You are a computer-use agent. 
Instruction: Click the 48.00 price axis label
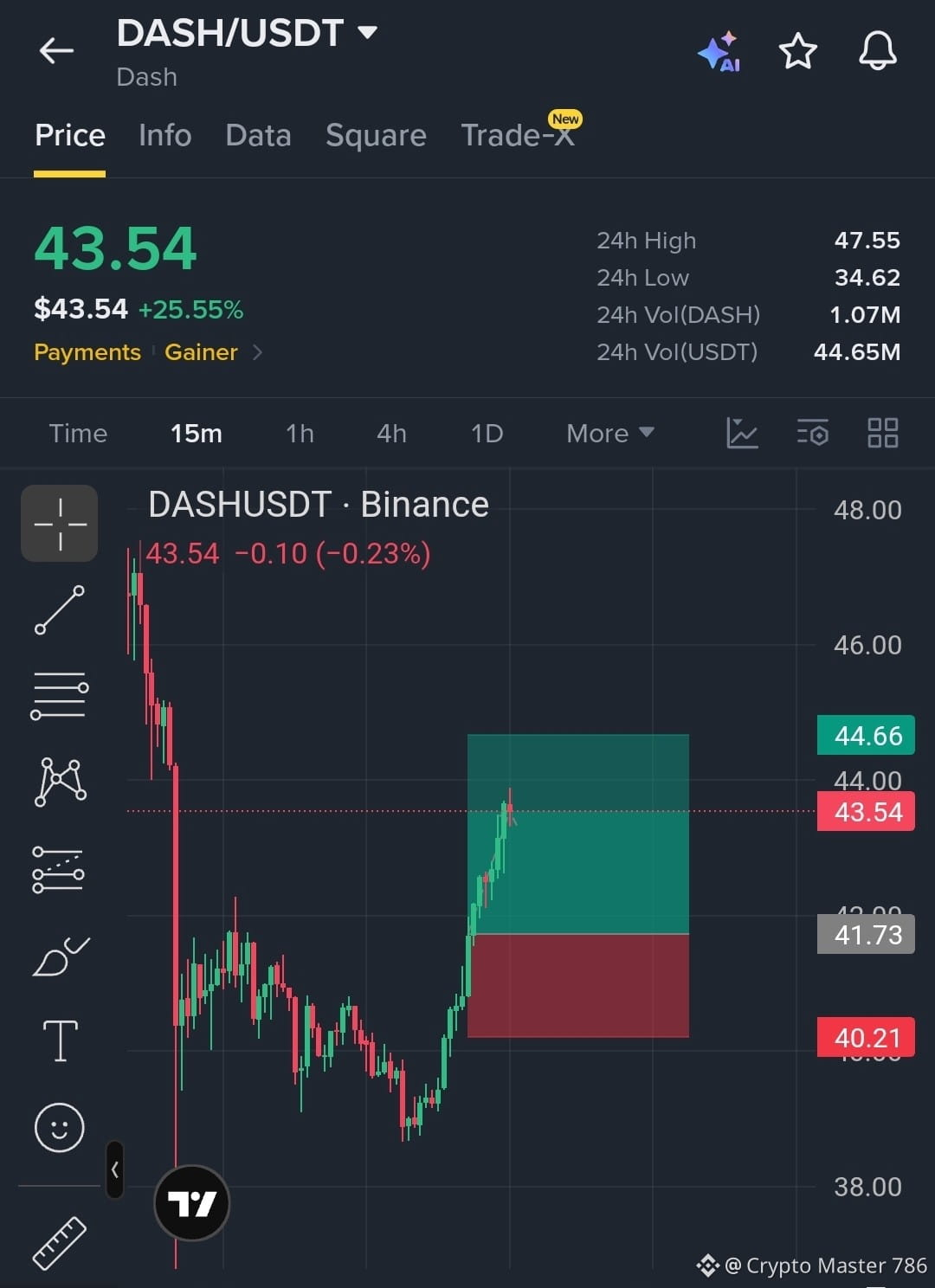click(x=867, y=510)
